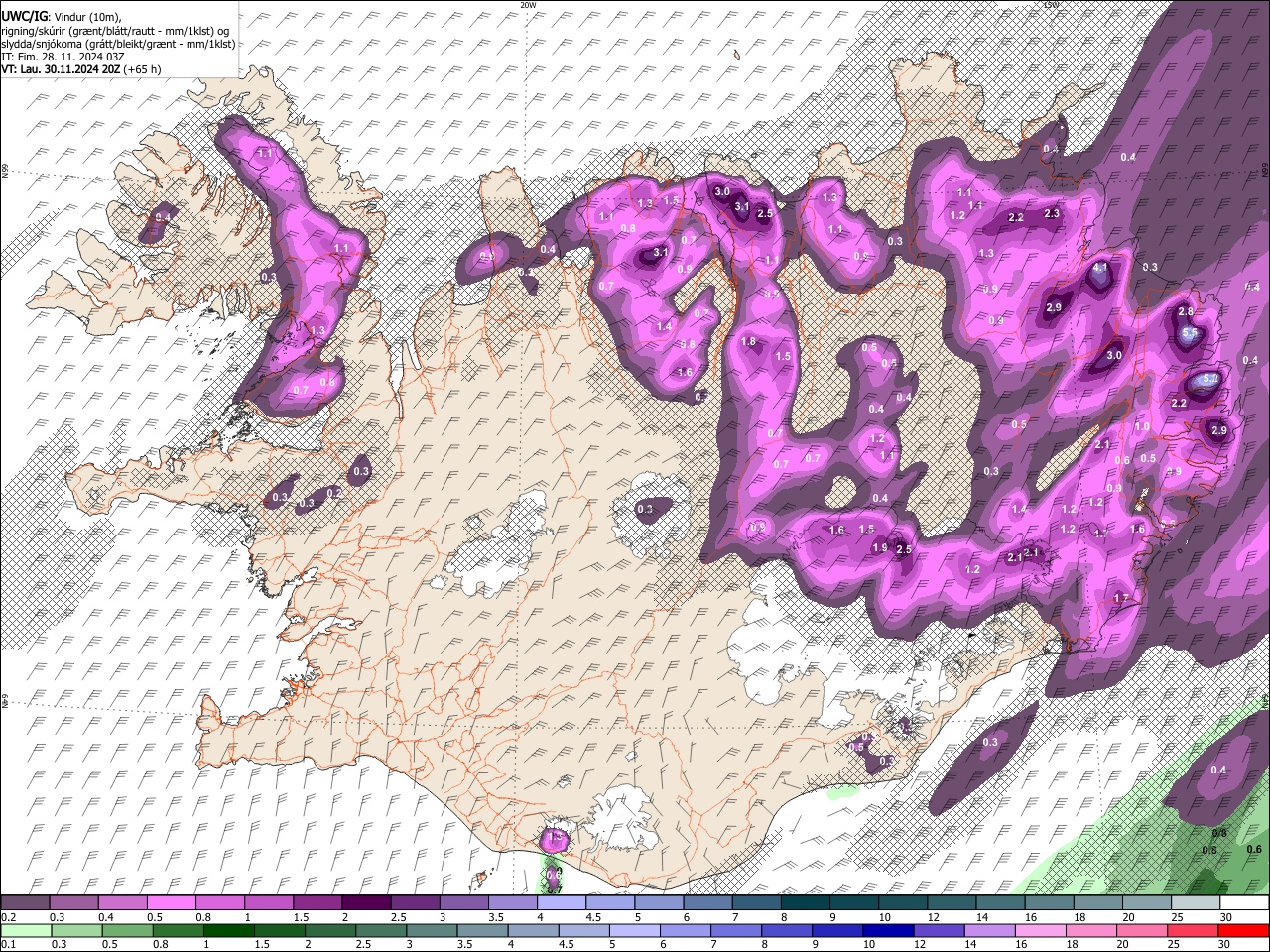Click the 5.2 precipitation value on the map
This screenshot has width=1270, height=952.
pyautogui.click(x=1209, y=379)
